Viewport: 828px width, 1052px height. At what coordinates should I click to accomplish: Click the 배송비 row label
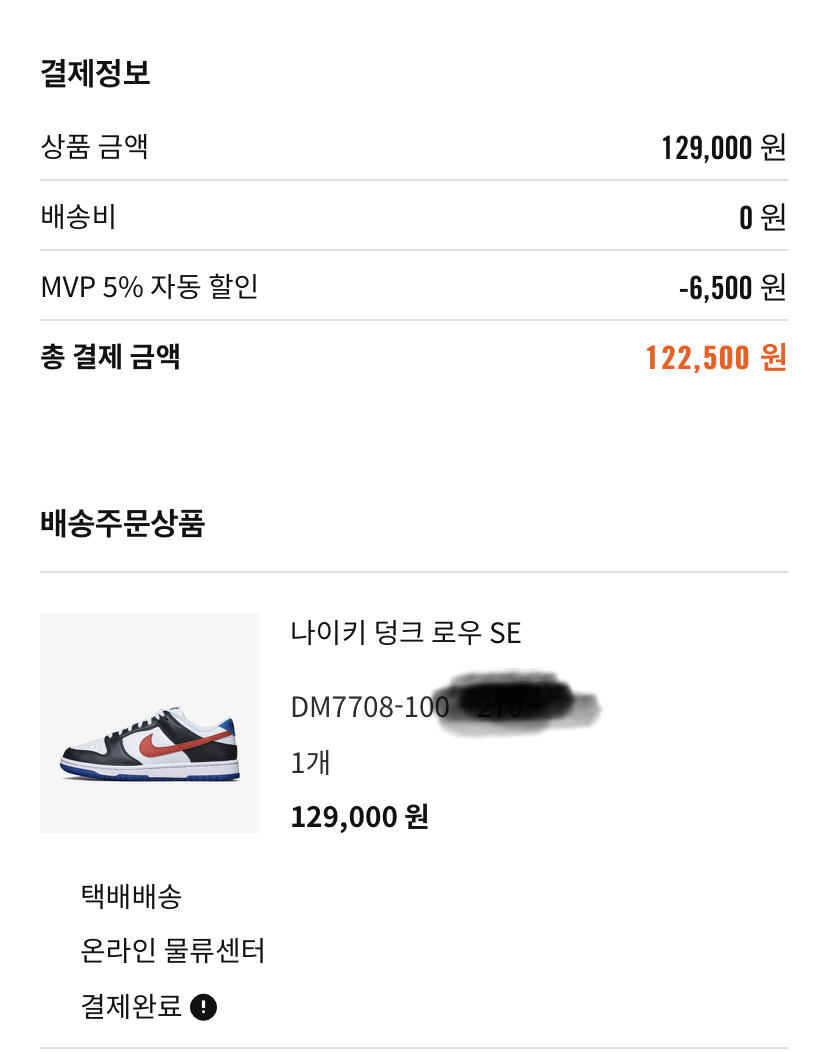pos(78,217)
